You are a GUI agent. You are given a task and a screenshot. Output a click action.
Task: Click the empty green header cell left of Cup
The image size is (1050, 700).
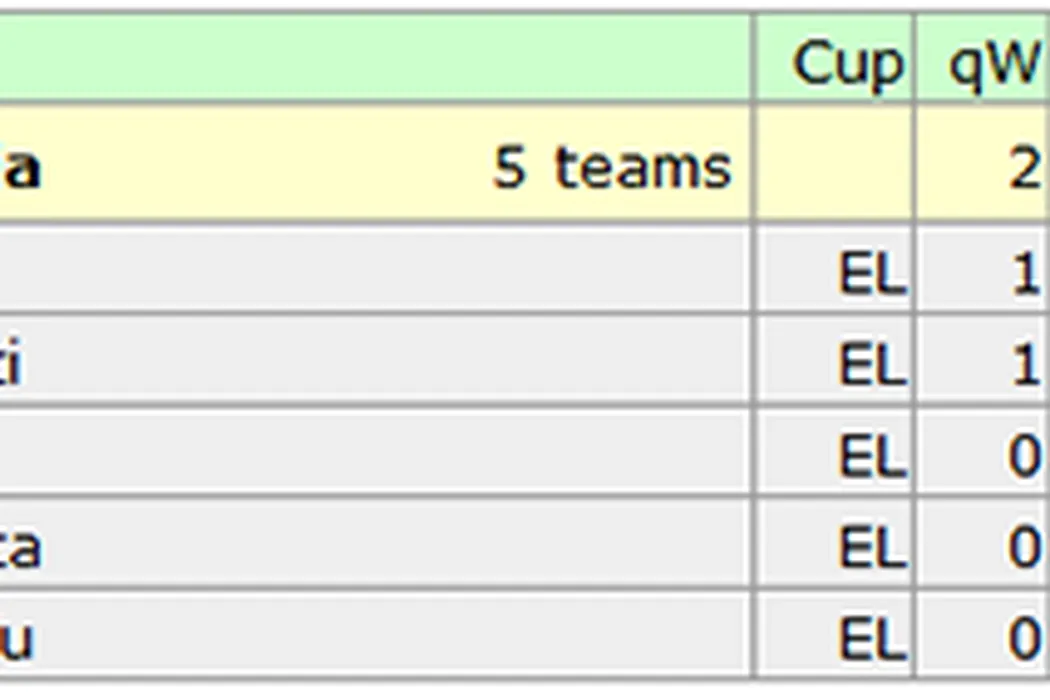375,58
